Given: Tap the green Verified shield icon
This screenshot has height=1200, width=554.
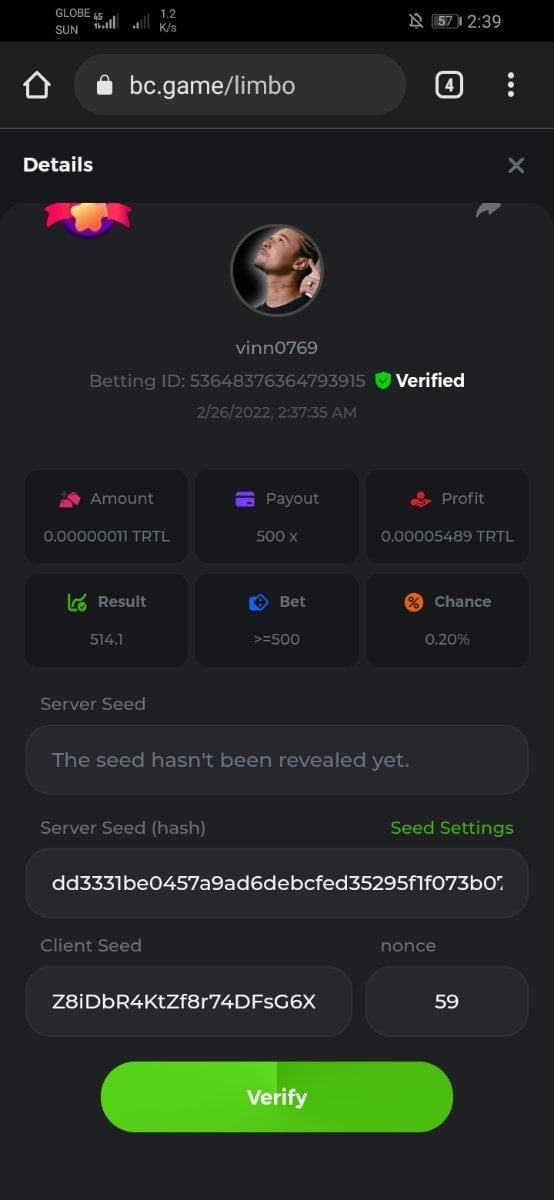Looking at the screenshot, I should (x=383, y=380).
